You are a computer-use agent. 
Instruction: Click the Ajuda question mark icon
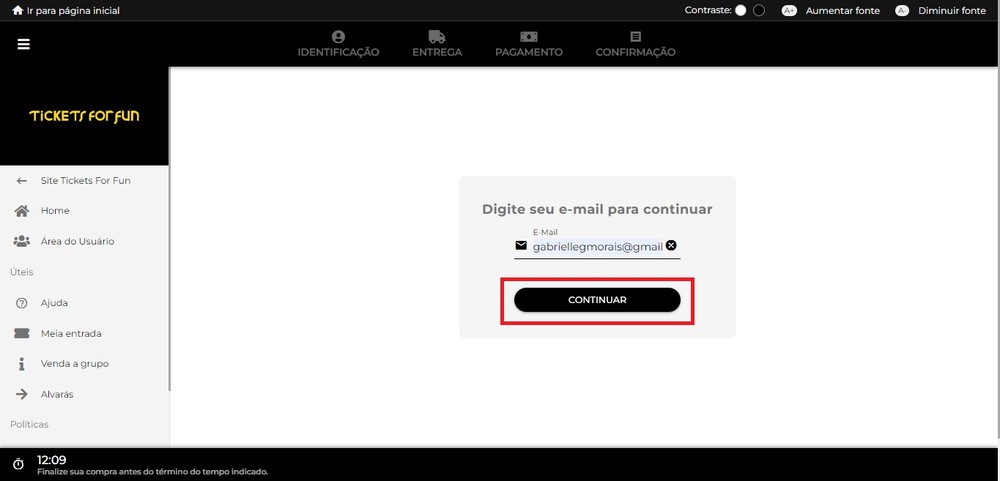click(22, 303)
